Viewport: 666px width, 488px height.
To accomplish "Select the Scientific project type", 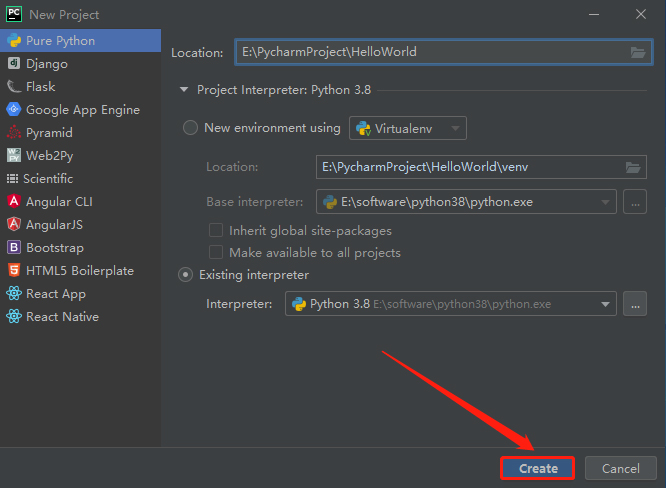I will pyautogui.click(x=80, y=178).
